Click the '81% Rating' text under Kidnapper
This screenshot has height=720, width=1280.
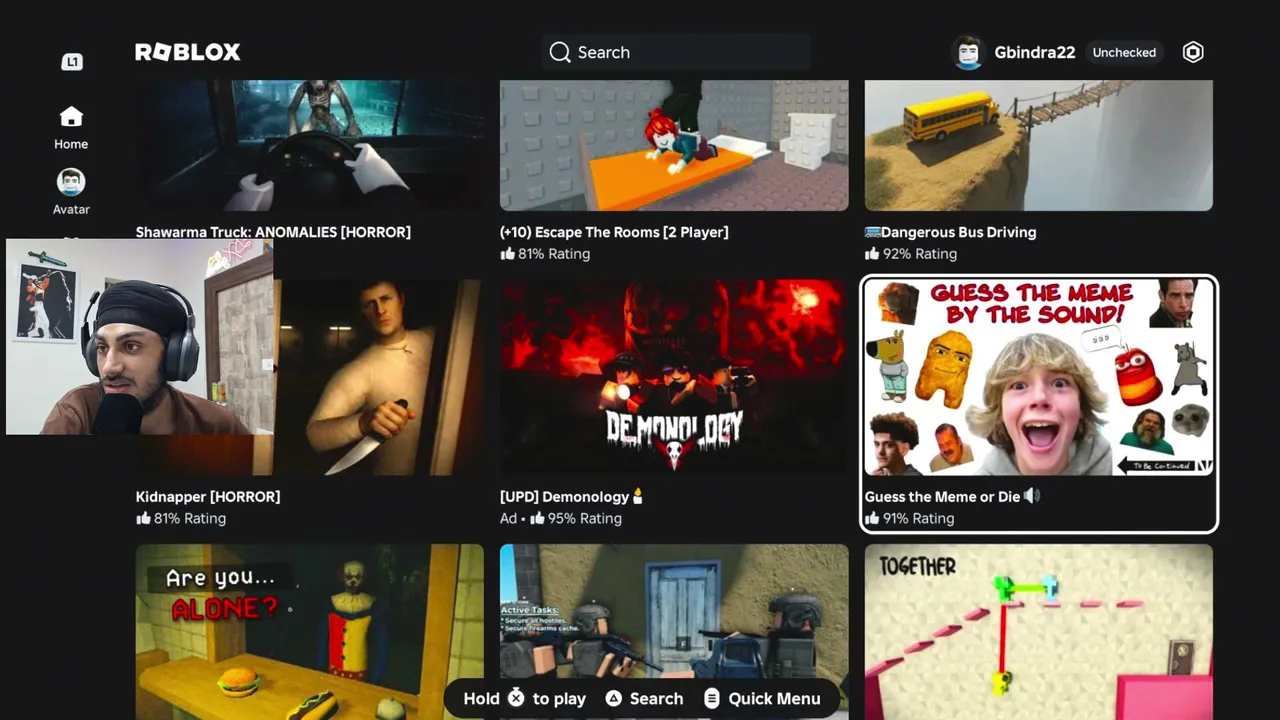coord(190,518)
